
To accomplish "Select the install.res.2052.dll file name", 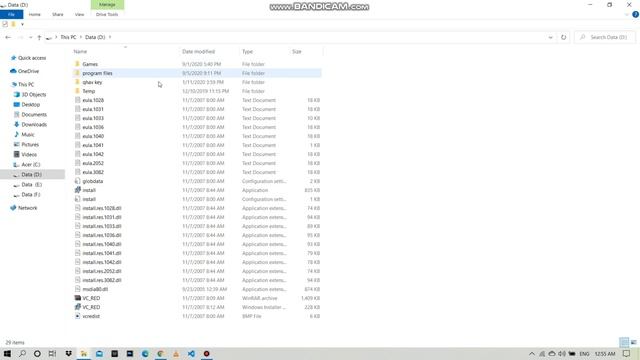I will click(102, 271).
